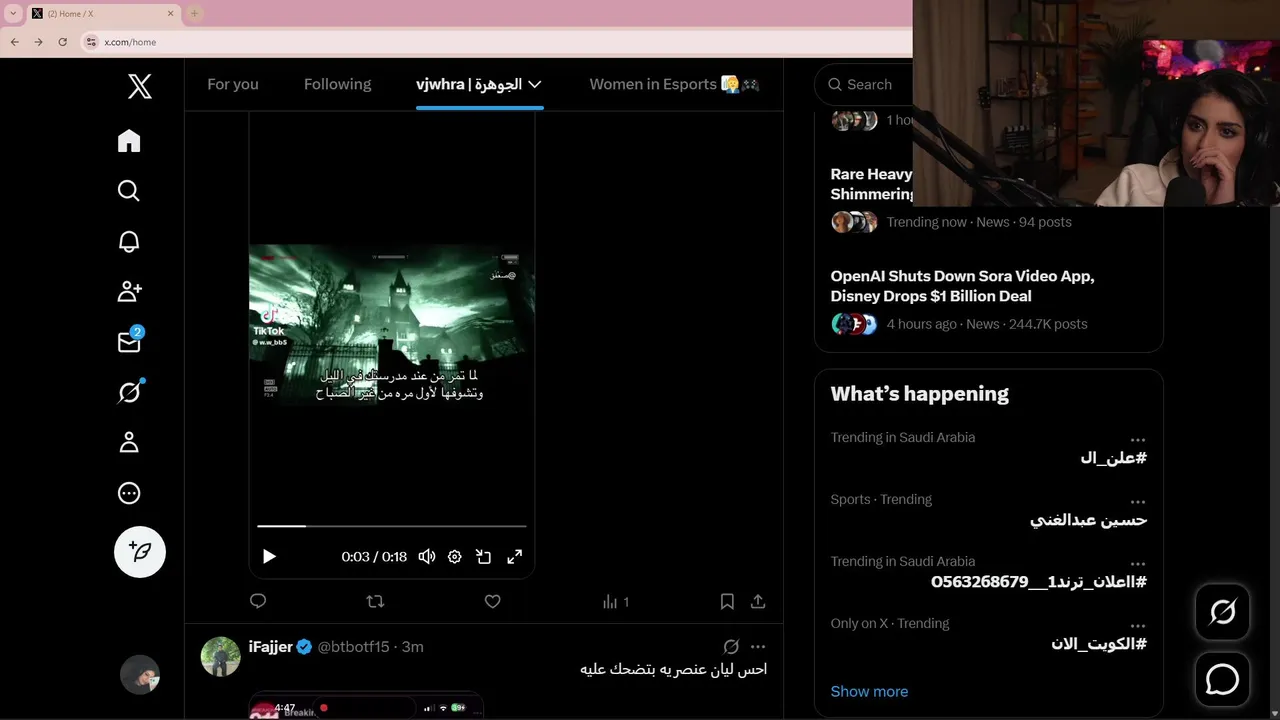Viewport: 1280px width, 720px height.
Task: Seek on the video progress bar
Action: coord(392,525)
